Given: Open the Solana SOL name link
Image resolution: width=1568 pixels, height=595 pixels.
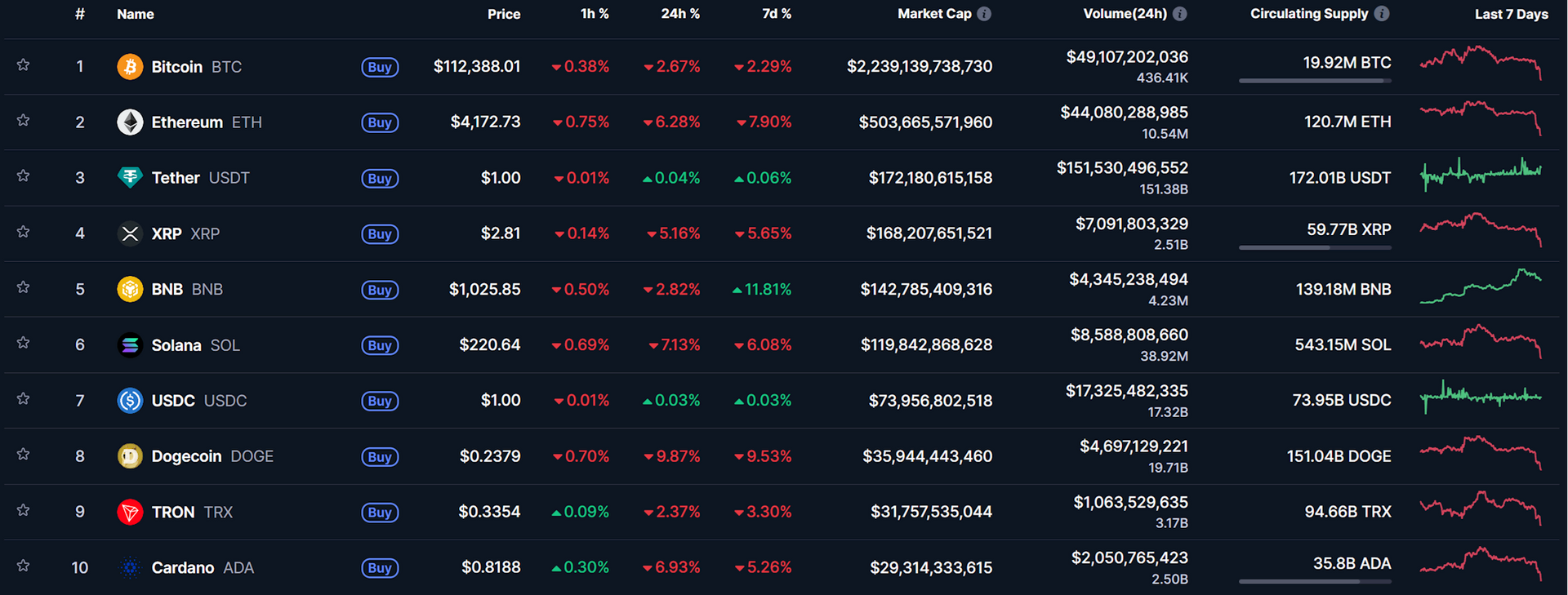Looking at the screenshot, I should click(196, 345).
